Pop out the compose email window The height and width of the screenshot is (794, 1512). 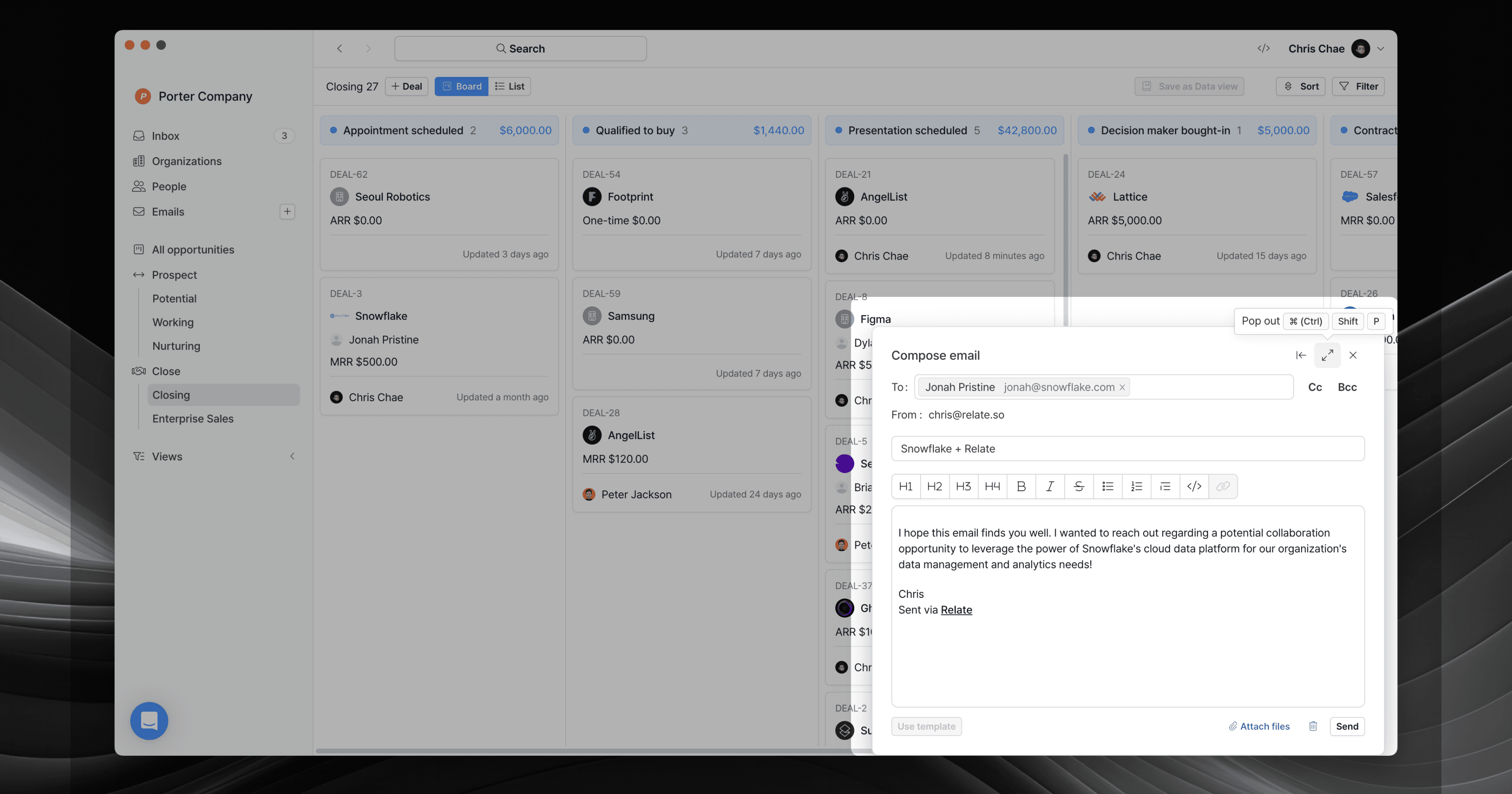[x=1327, y=355]
